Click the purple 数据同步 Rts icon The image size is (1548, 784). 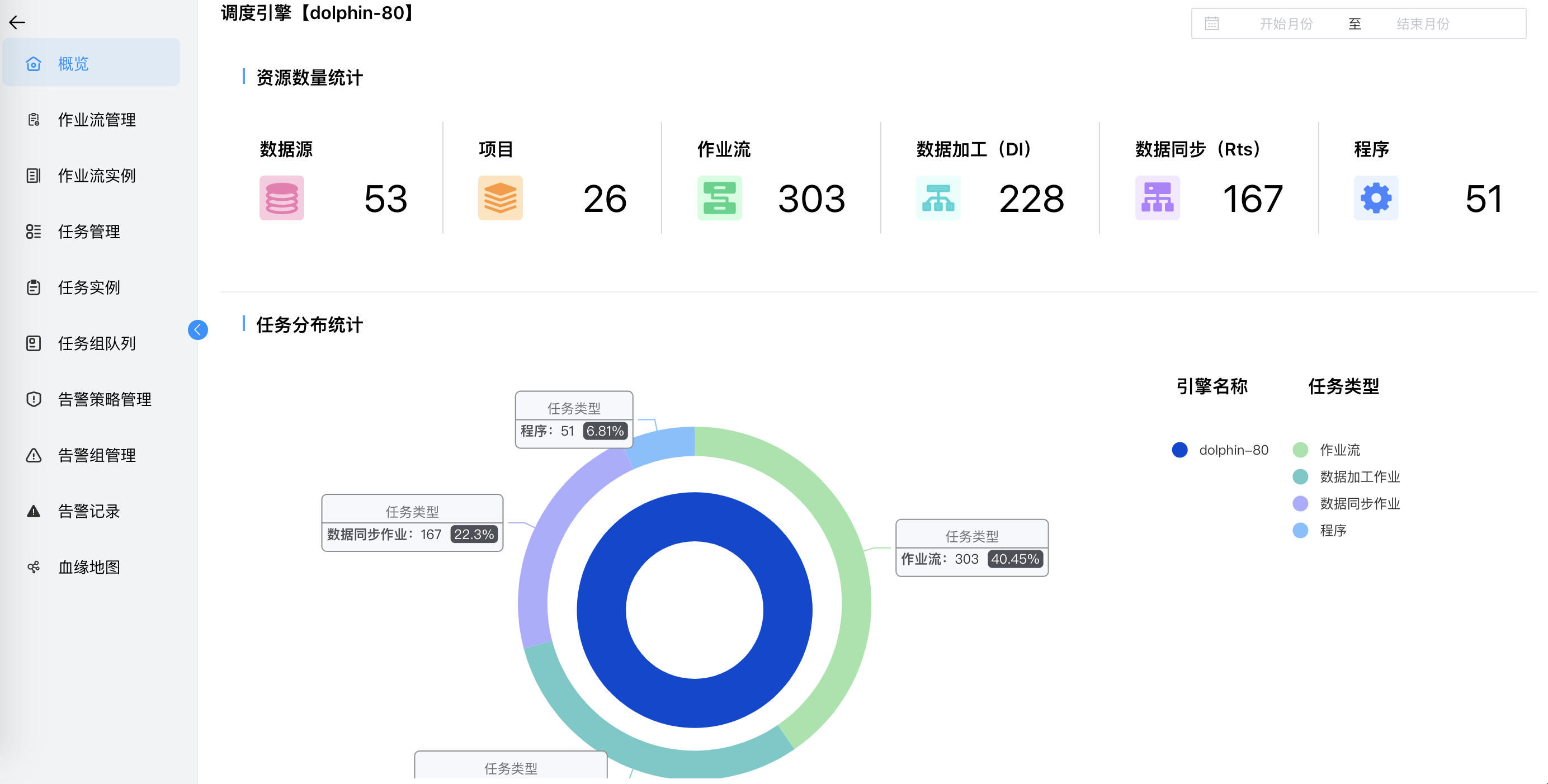(1157, 199)
